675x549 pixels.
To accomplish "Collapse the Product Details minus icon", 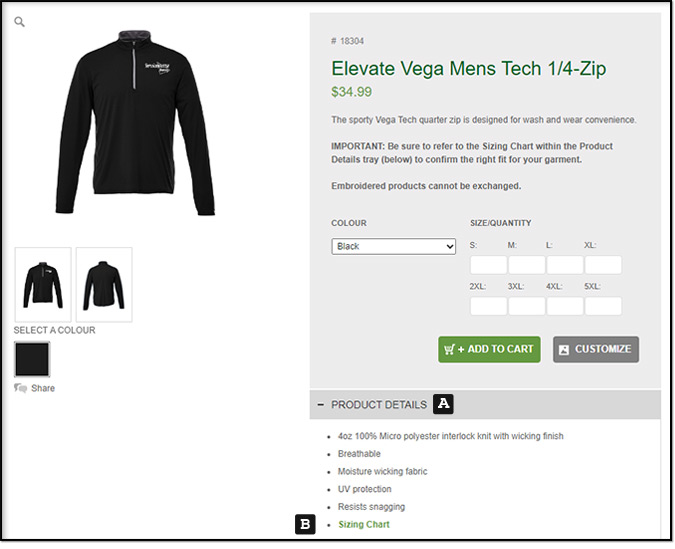I will 320,405.
